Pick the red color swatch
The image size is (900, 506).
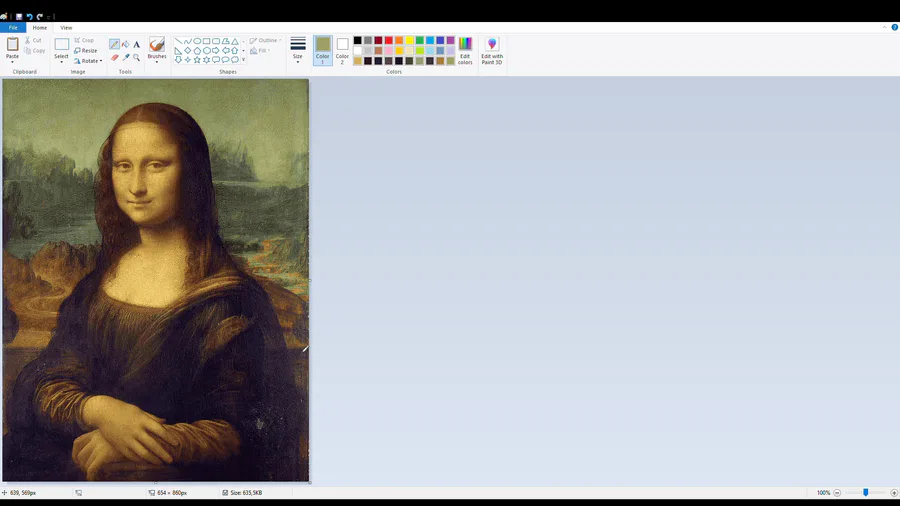point(389,40)
